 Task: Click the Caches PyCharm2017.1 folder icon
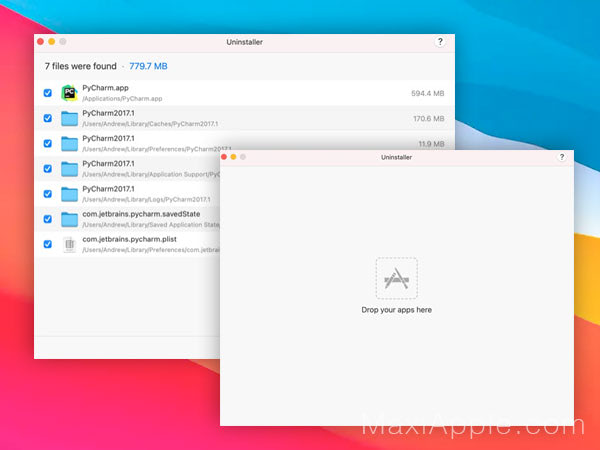tap(69, 119)
